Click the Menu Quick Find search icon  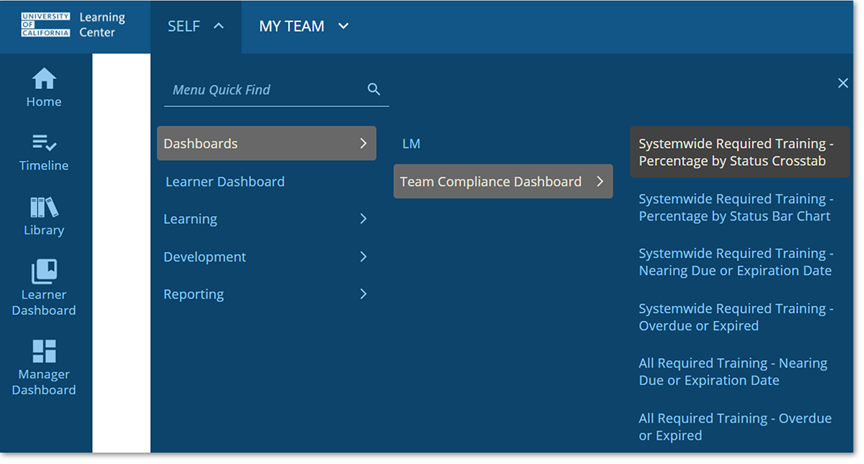click(x=374, y=89)
